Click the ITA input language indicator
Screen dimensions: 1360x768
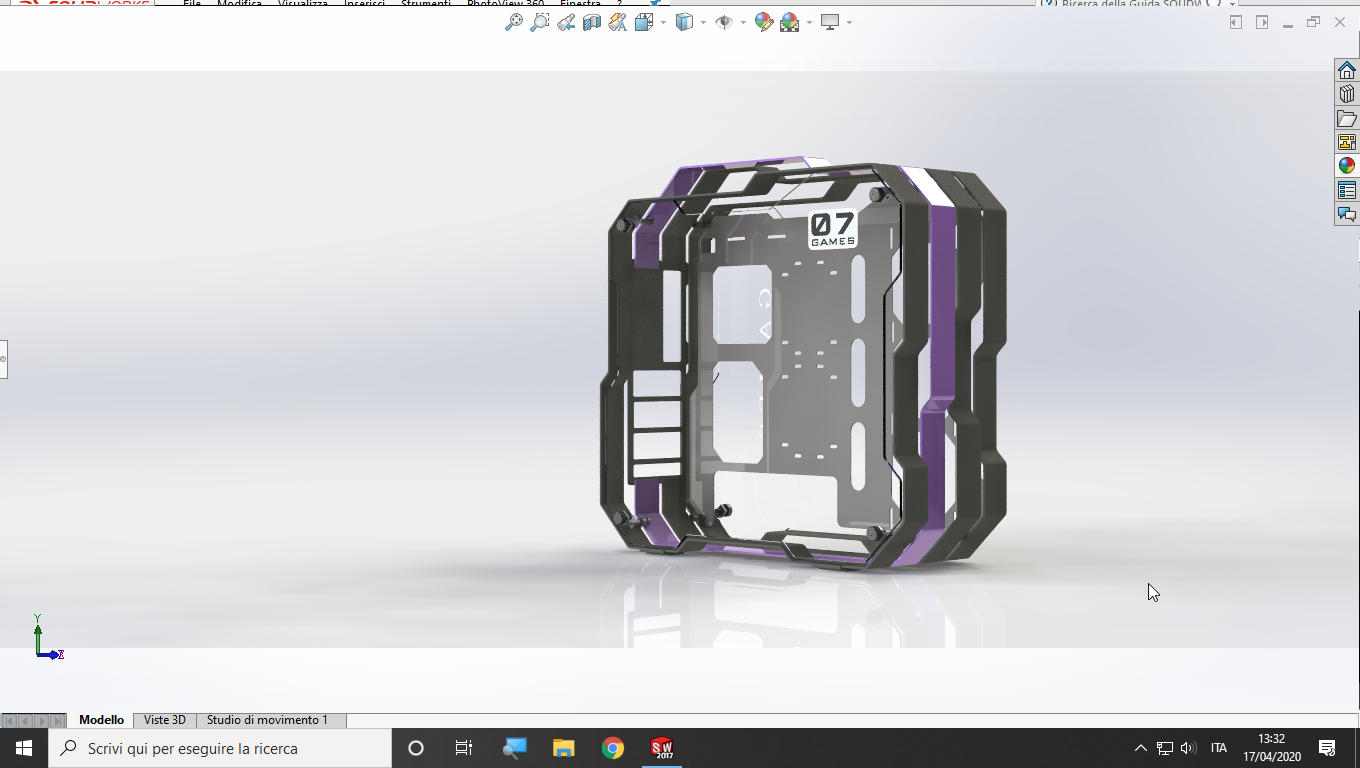tap(1219, 748)
